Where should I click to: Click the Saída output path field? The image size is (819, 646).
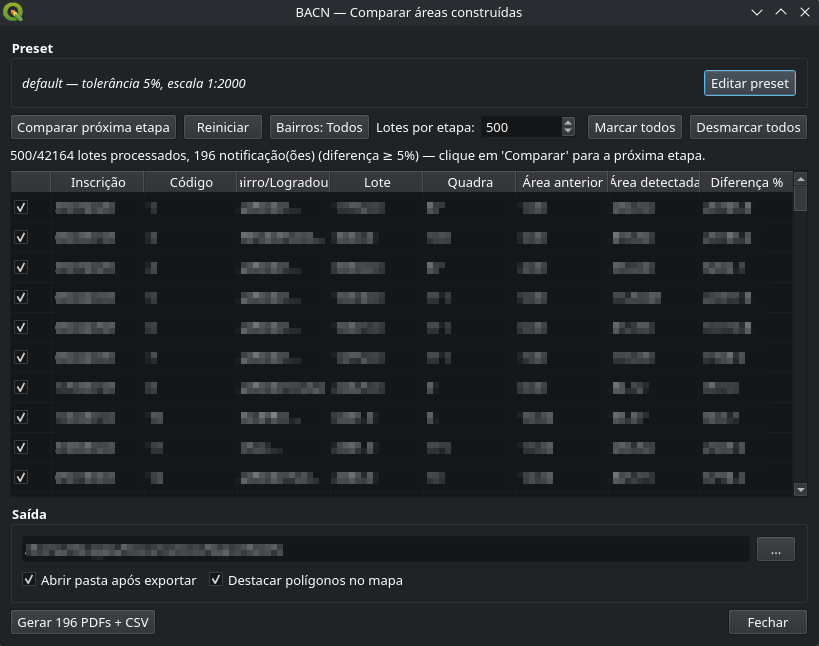click(385, 549)
